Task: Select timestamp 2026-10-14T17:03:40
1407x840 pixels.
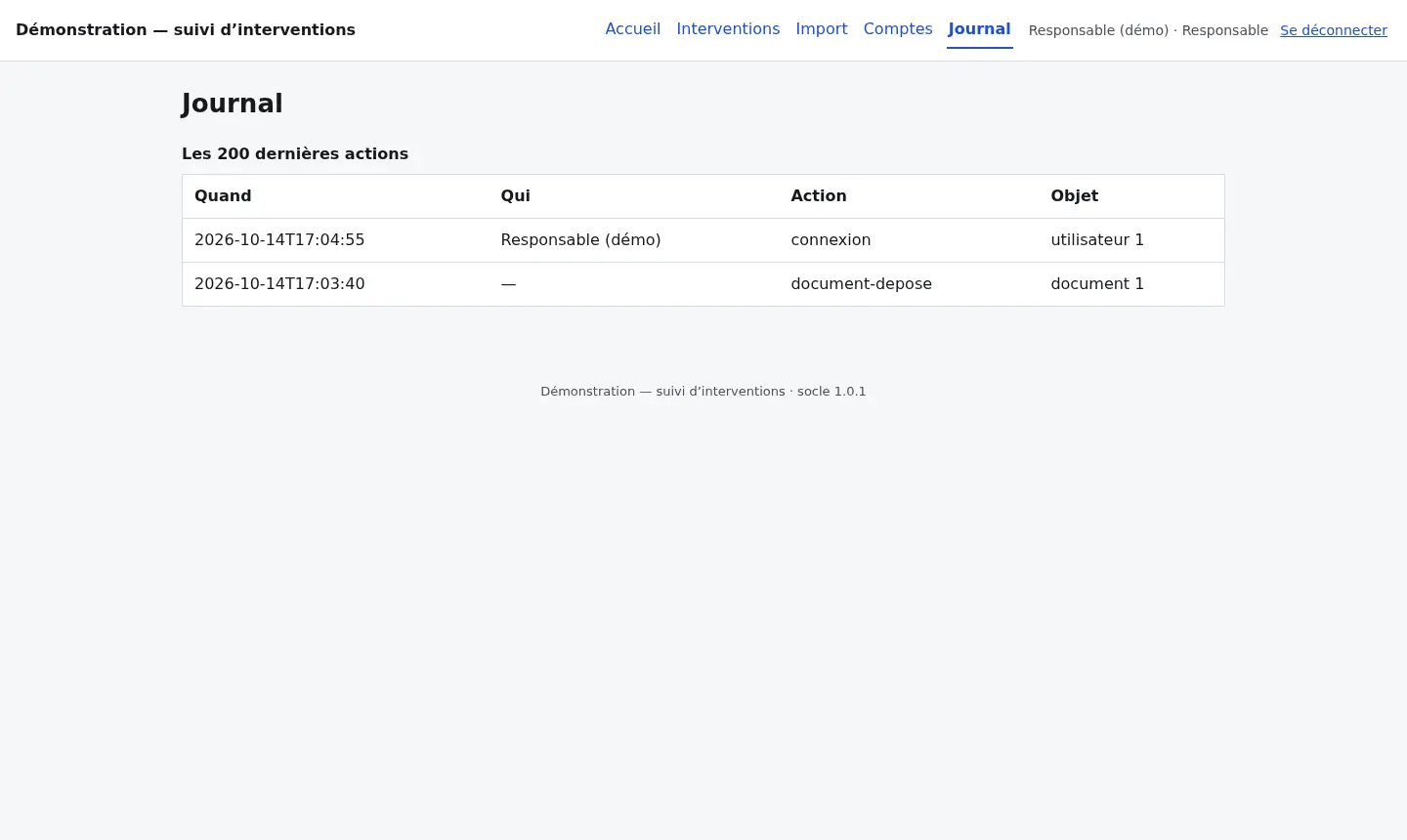Action: coord(279,283)
